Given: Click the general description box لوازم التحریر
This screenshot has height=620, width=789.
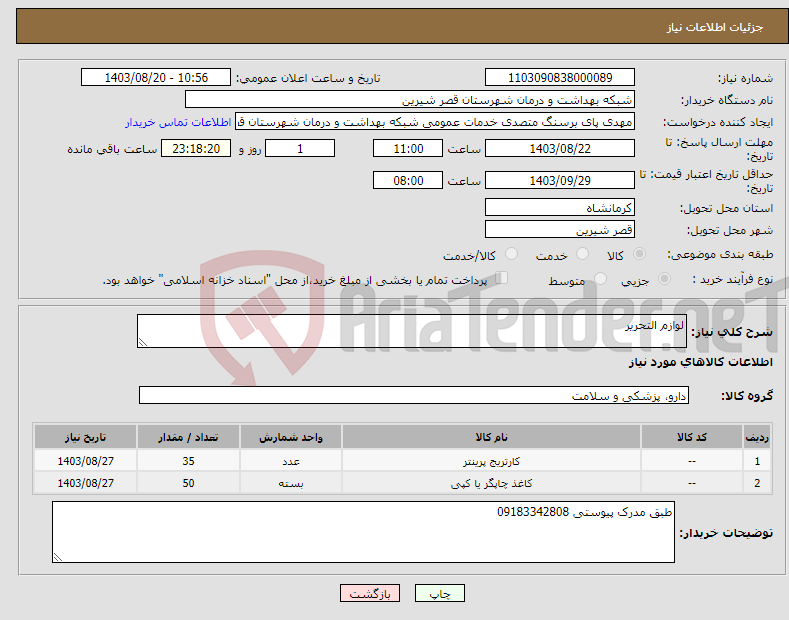Looking at the screenshot, I should click(412, 331).
